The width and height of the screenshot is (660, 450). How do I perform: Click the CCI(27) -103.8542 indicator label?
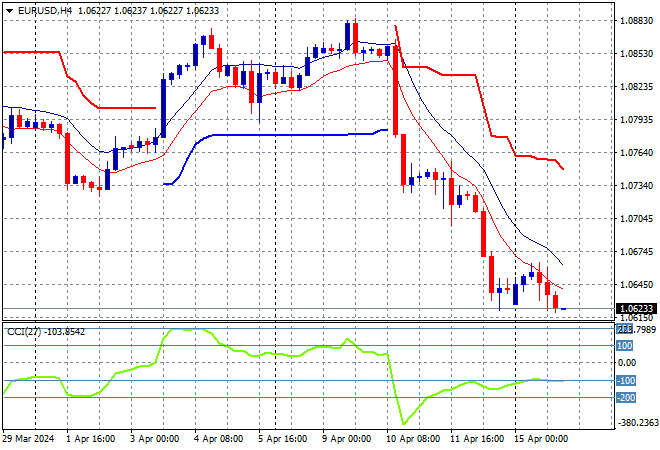tap(46, 332)
